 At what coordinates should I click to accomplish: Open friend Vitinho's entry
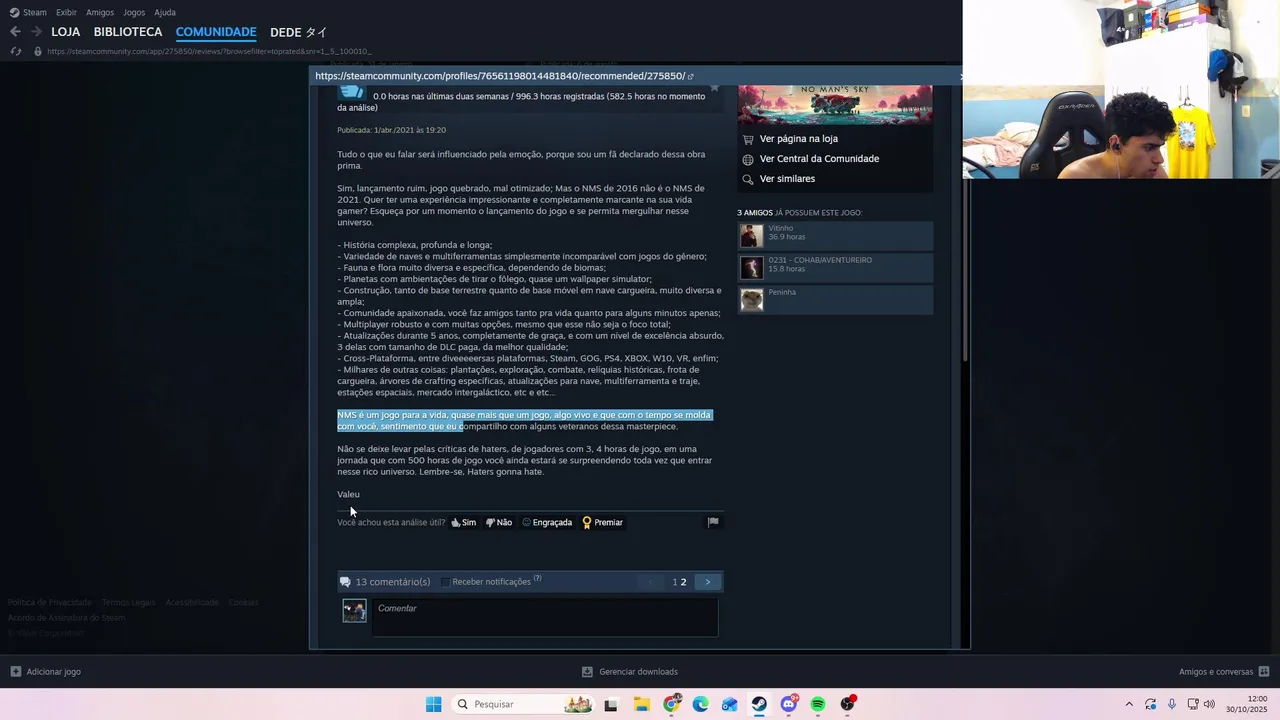pos(835,236)
